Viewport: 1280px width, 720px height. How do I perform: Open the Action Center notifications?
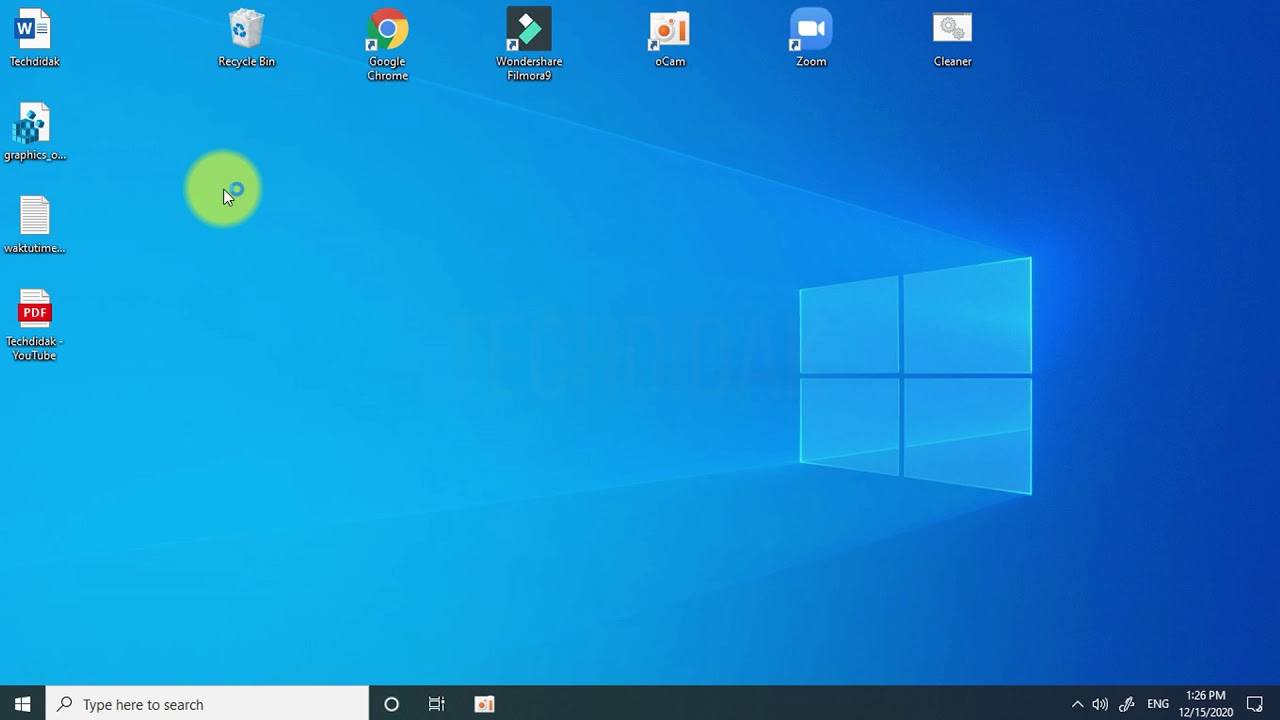(x=1255, y=704)
